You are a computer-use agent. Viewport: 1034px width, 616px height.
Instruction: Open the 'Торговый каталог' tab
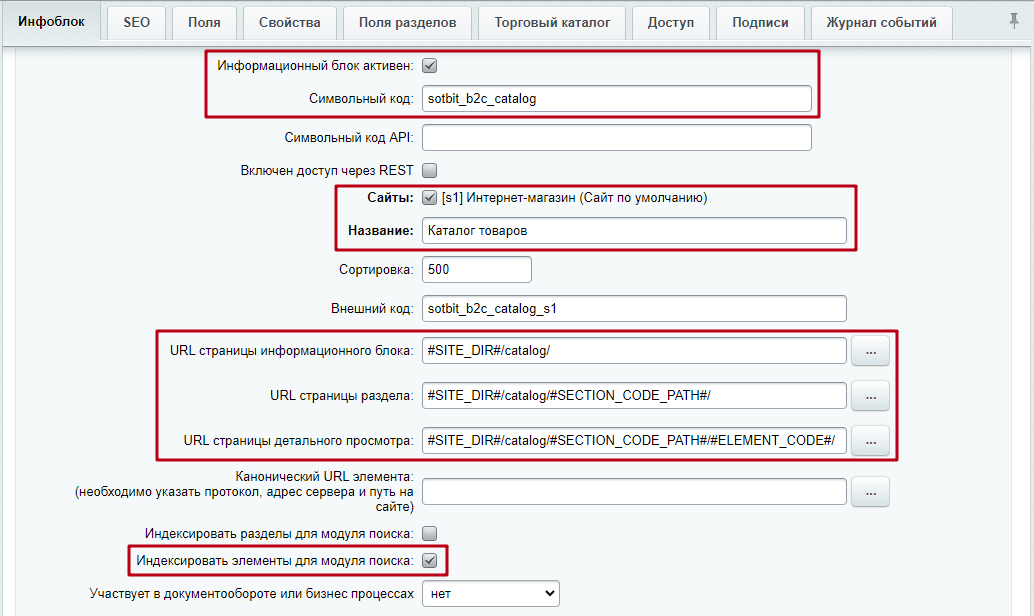click(x=552, y=22)
